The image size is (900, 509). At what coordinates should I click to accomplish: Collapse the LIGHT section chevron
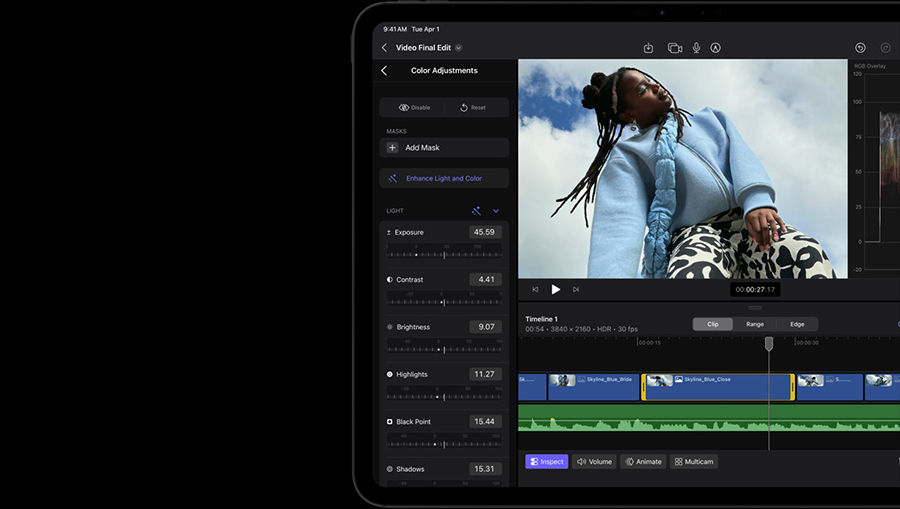click(496, 211)
